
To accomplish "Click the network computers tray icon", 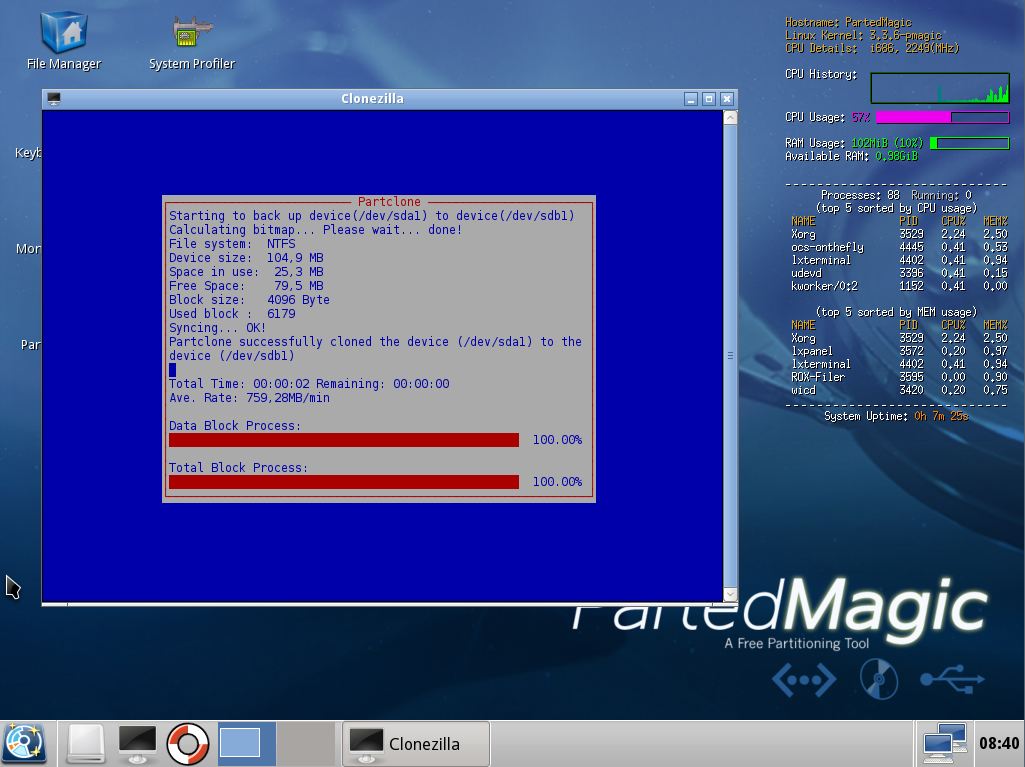I will click(x=943, y=743).
